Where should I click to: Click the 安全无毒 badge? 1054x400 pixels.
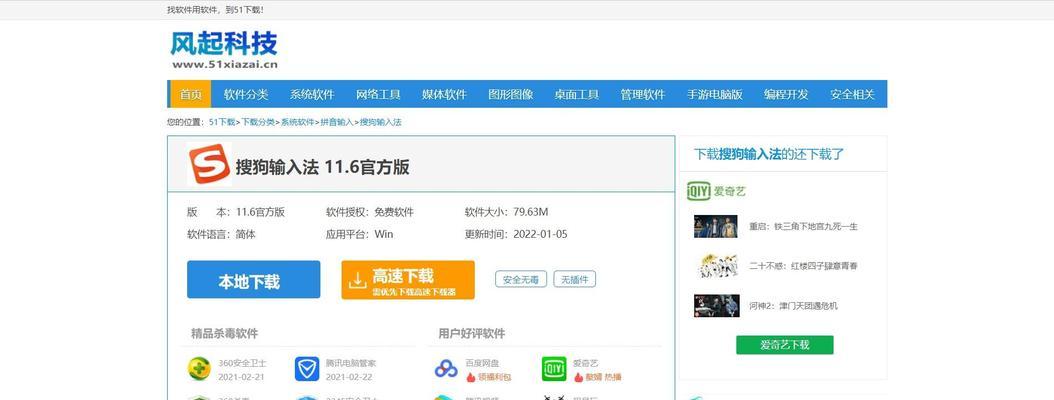[x=521, y=279]
